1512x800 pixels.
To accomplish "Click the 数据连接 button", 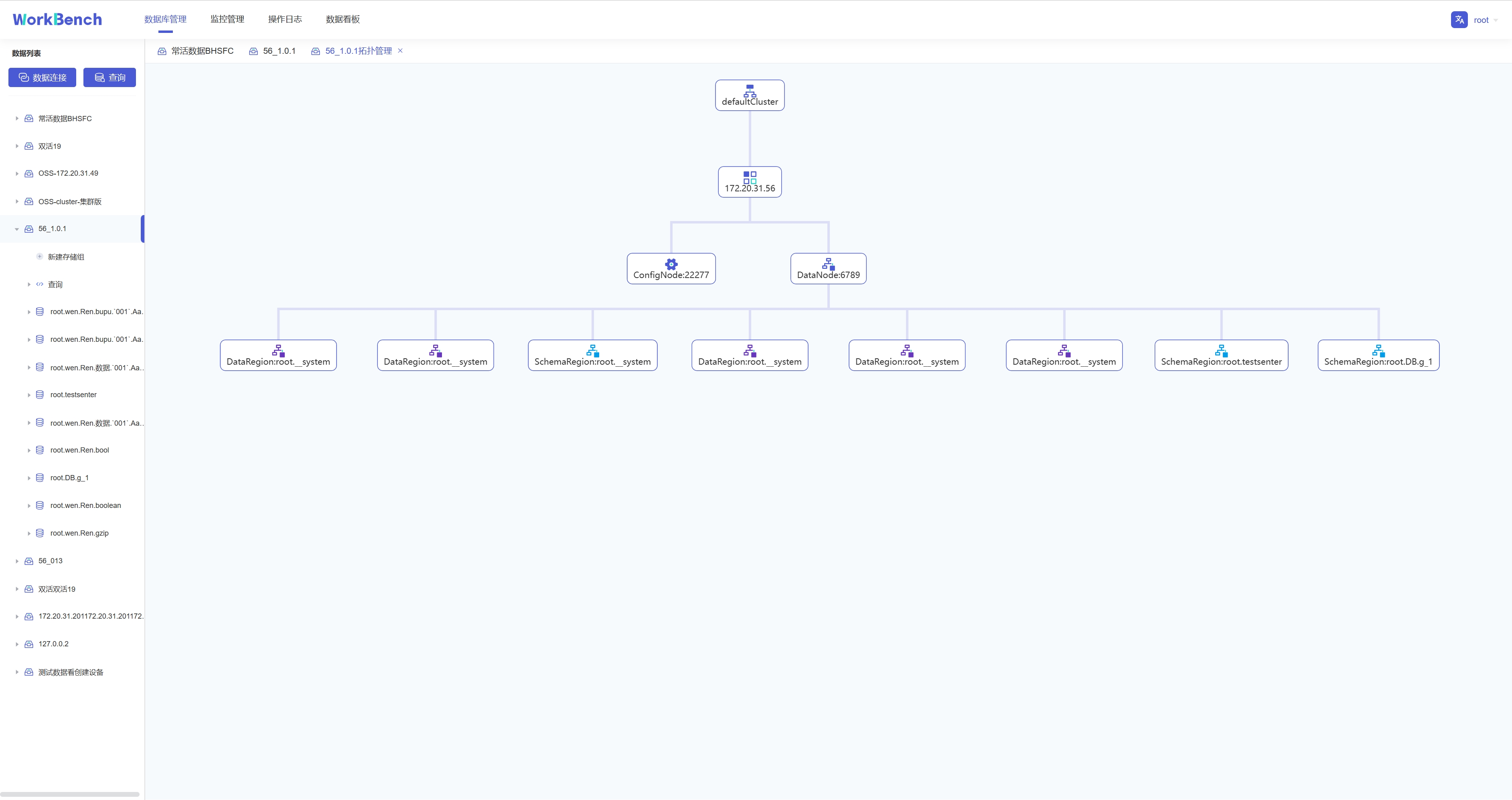I will pyautogui.click(x=42, y=77).
